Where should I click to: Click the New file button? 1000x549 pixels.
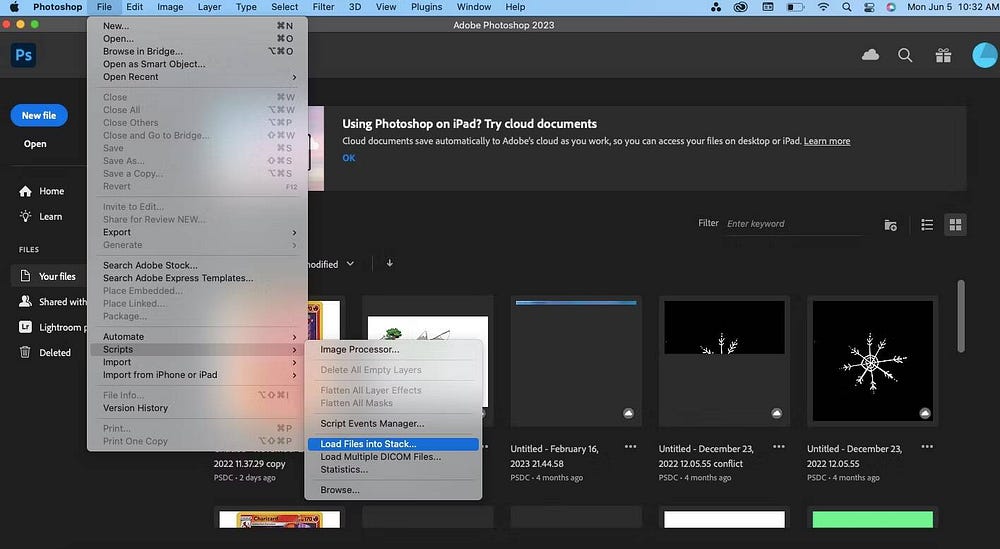pos(39,115)
